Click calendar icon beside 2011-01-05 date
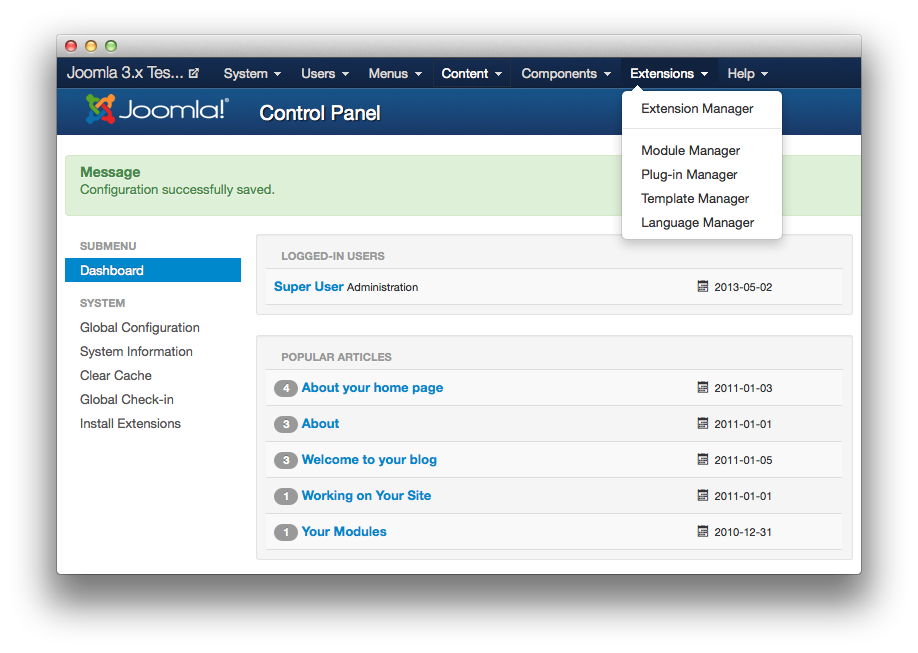Image resolution: width=918 pixels, height=653 pixels. [x=703, y=460]
